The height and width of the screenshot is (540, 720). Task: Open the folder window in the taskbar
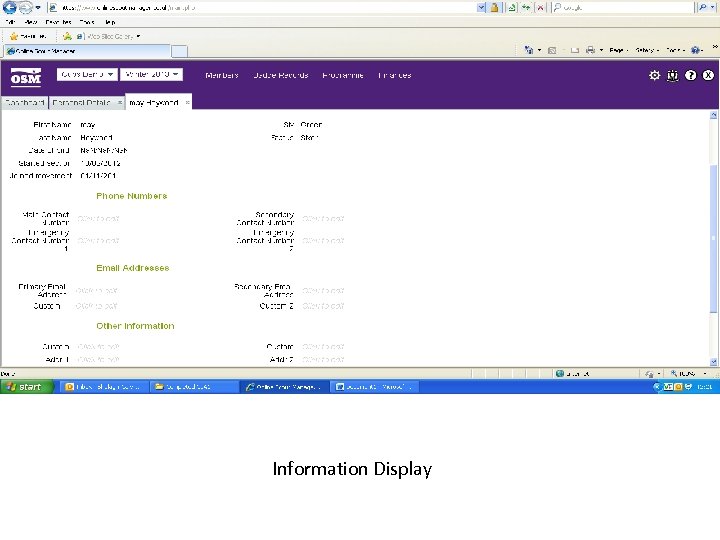[193, 387]
